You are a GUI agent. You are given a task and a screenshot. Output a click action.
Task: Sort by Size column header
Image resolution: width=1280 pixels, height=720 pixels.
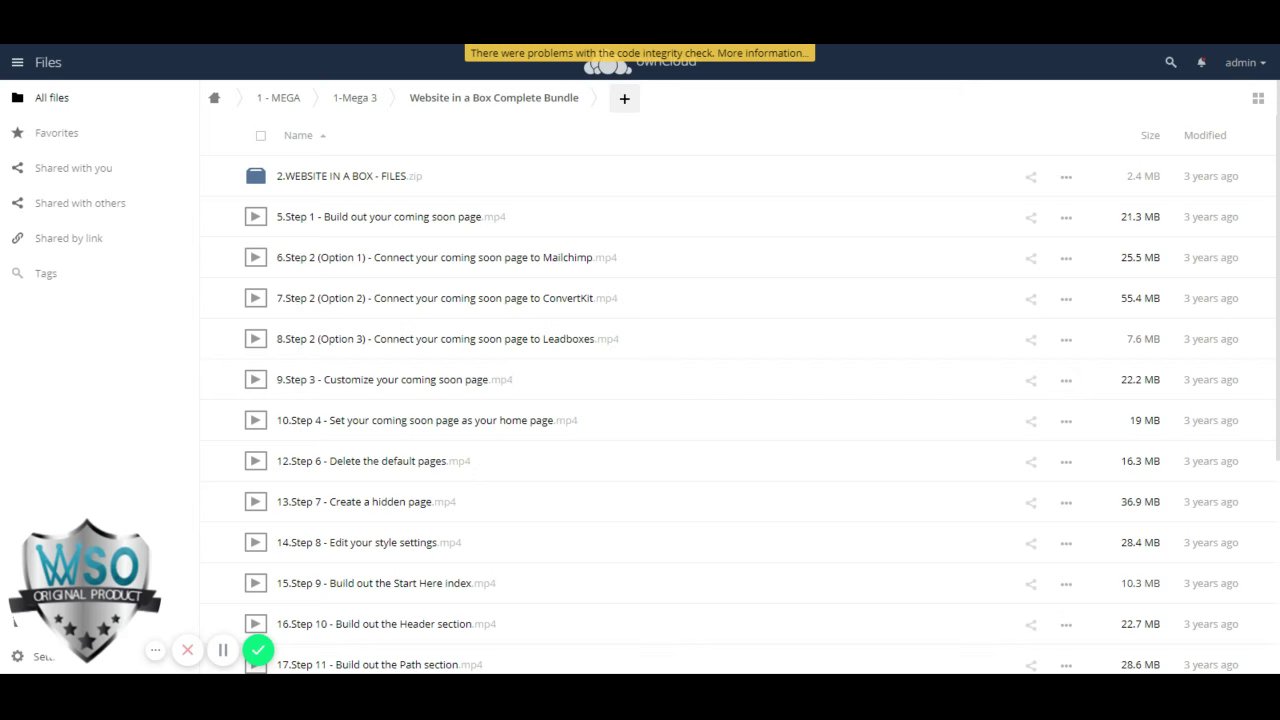(1150, 135)
